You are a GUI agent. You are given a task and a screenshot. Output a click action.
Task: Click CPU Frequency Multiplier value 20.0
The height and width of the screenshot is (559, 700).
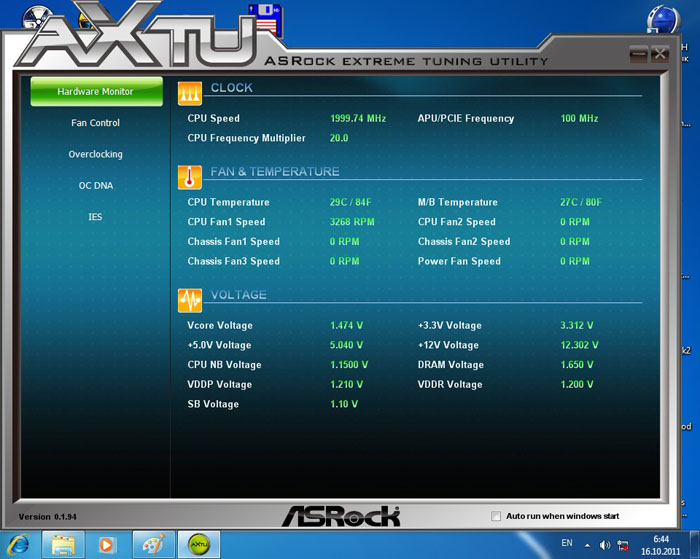(339, 138)
